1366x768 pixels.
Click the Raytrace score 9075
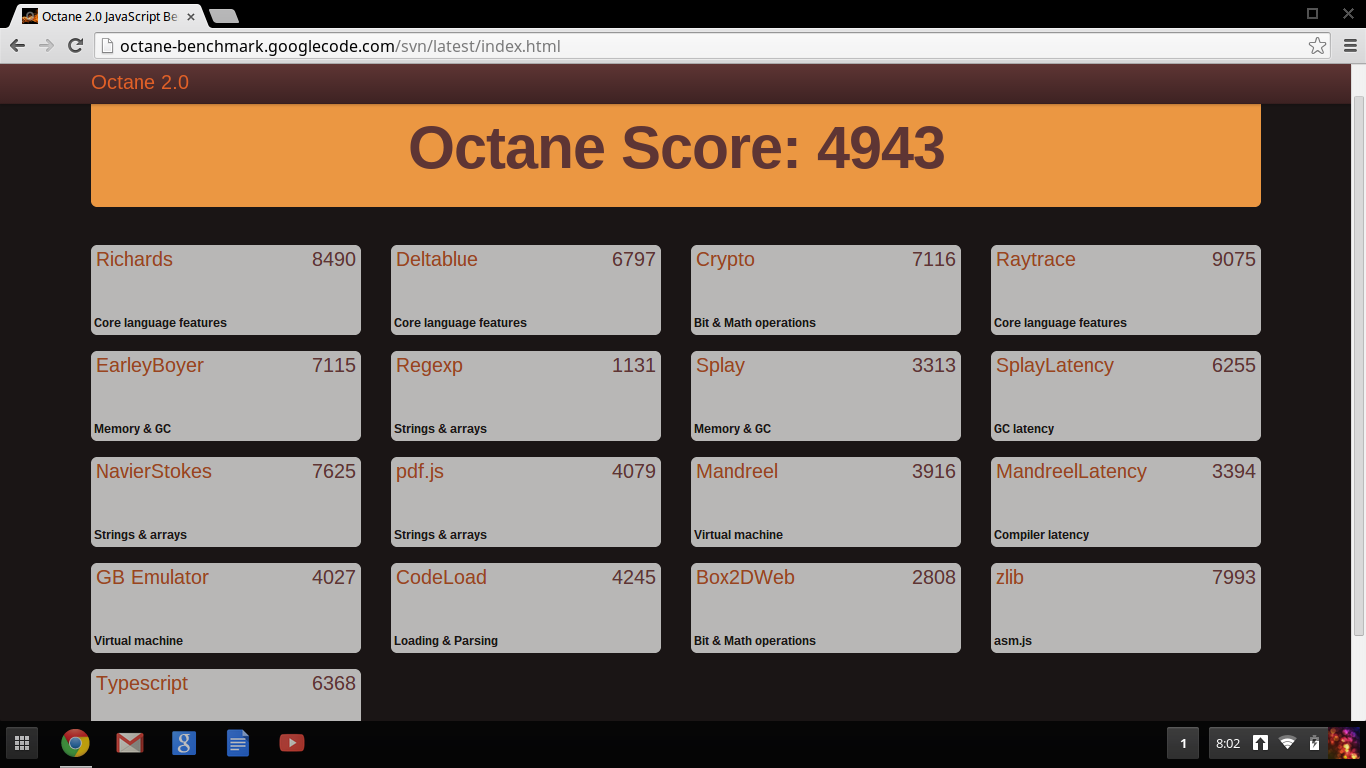pos(1234,259)
